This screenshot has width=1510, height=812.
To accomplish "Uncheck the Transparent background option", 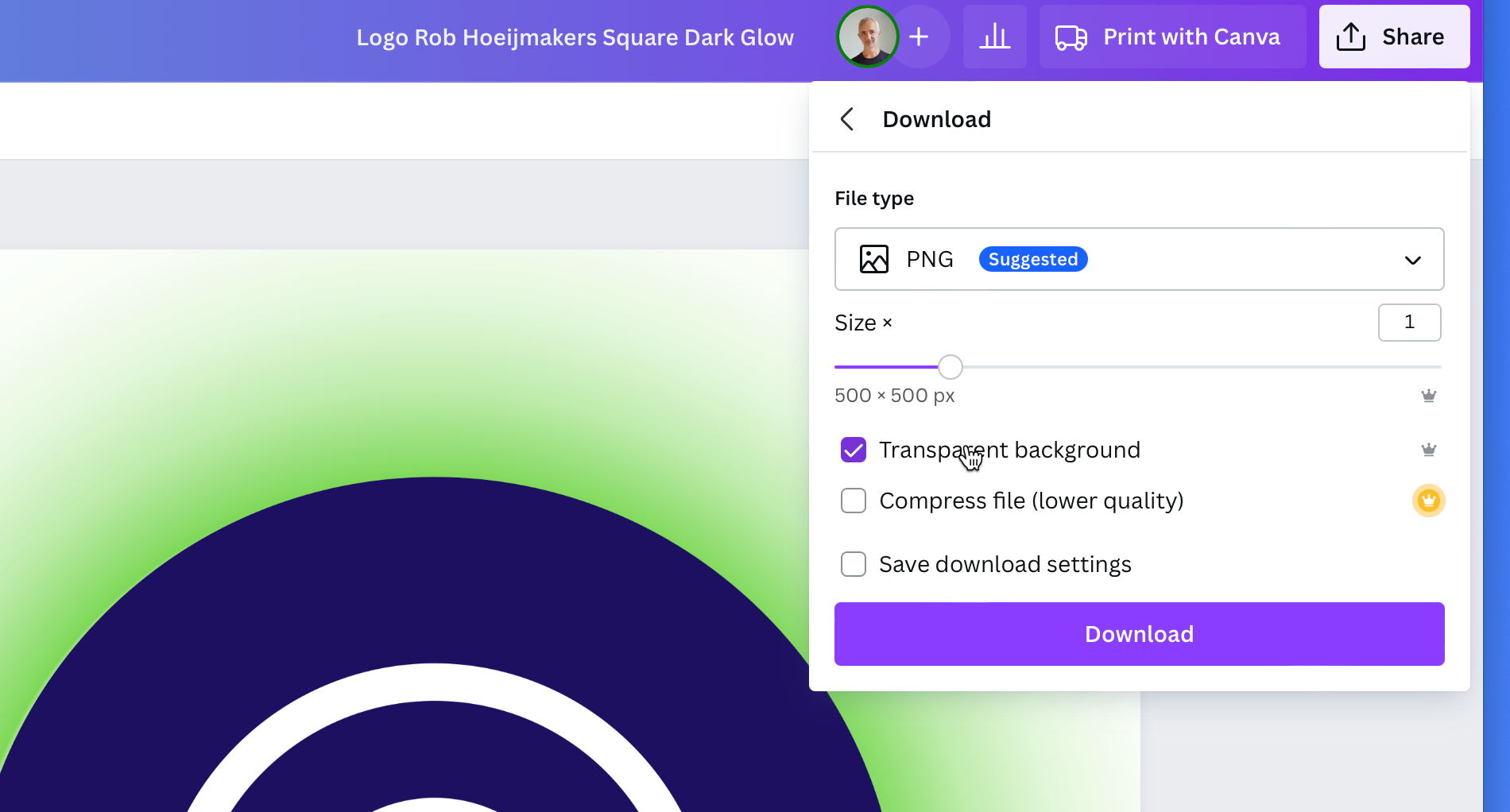I will click(x=853, y=450).
